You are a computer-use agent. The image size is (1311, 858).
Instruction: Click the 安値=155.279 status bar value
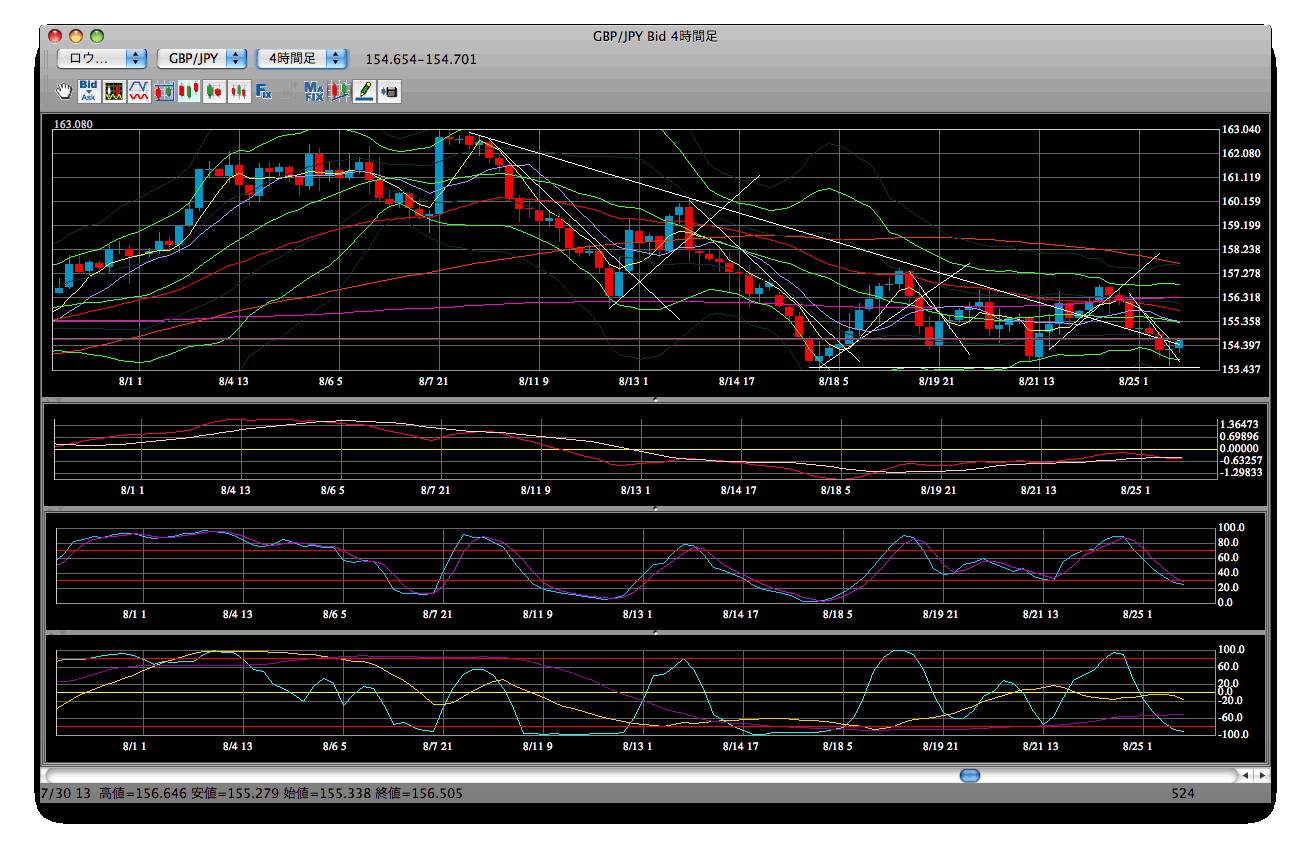(x=236, y=794)
